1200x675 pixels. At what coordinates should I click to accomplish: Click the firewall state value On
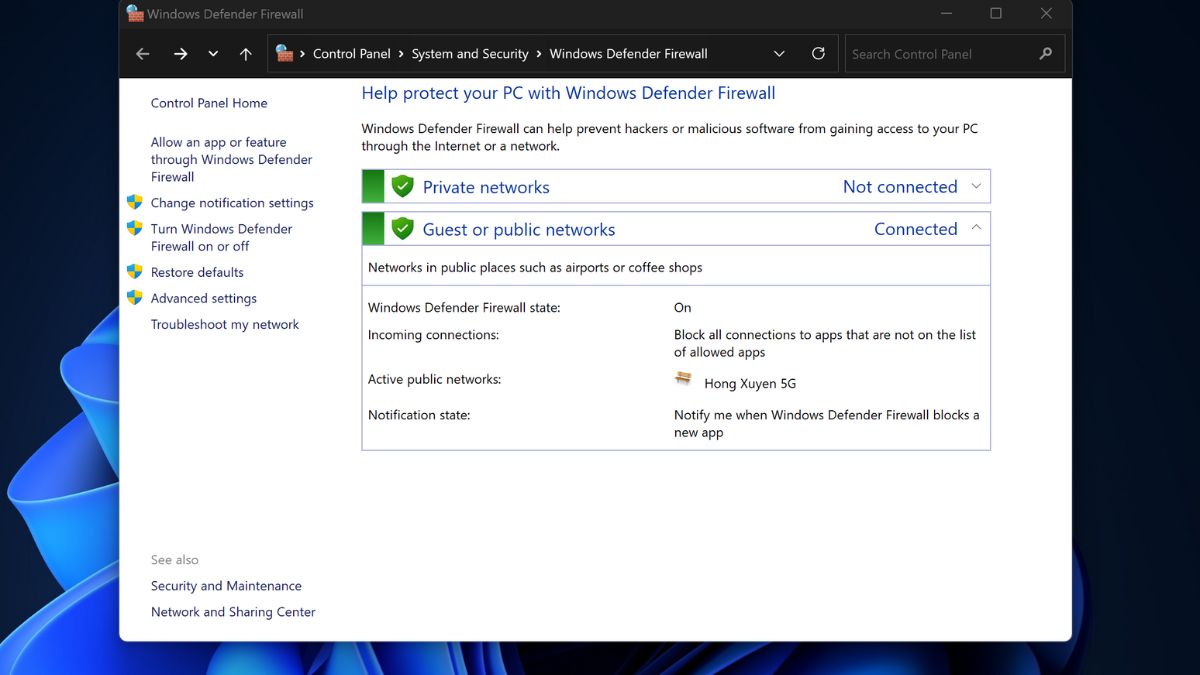tap(683, 308)
